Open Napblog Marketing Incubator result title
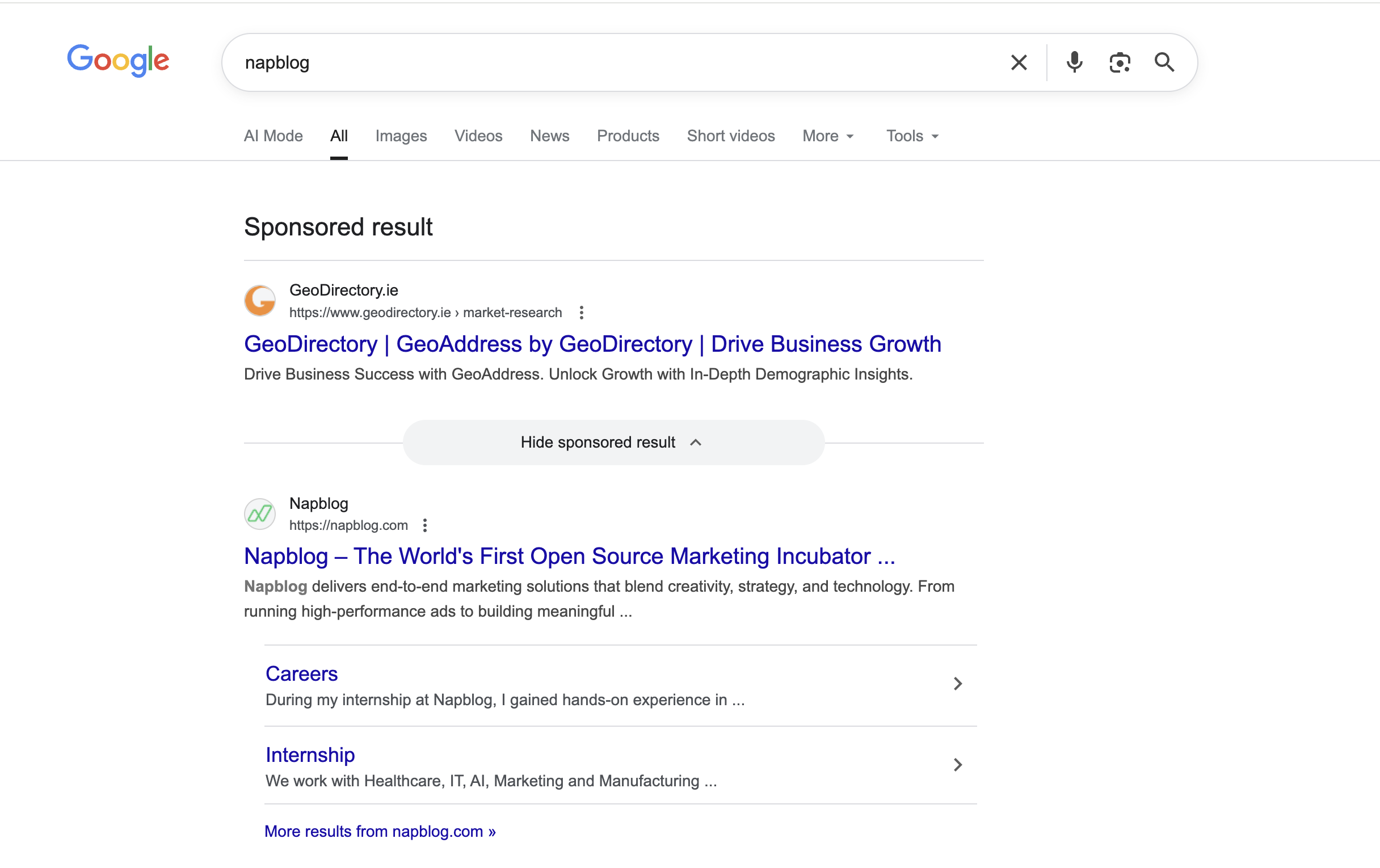 coord(569,557)
